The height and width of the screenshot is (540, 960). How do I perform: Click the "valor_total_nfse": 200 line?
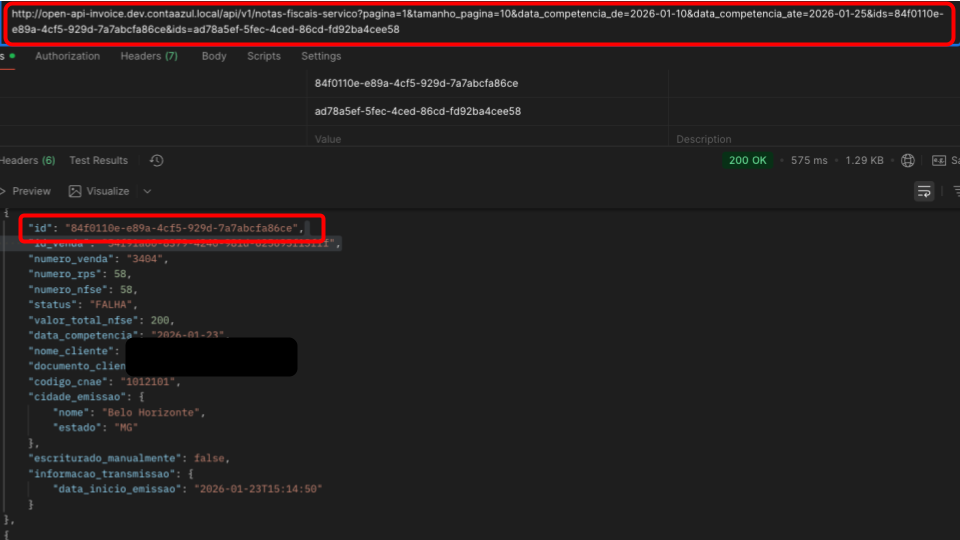[x=101, y=320]
